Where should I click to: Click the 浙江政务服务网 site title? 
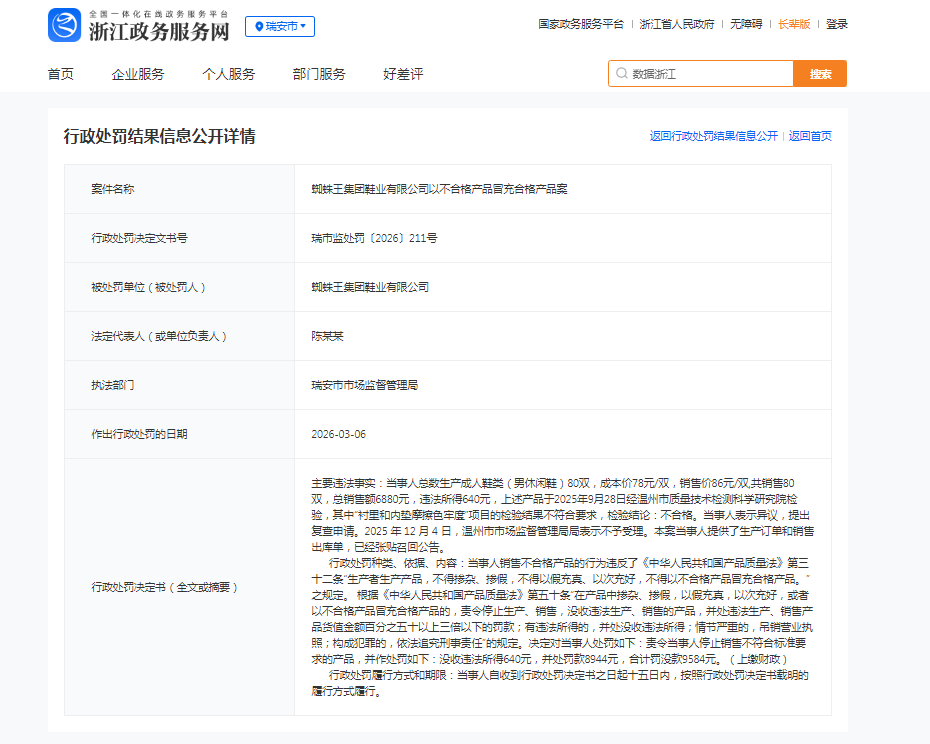(x=159, y=31)
